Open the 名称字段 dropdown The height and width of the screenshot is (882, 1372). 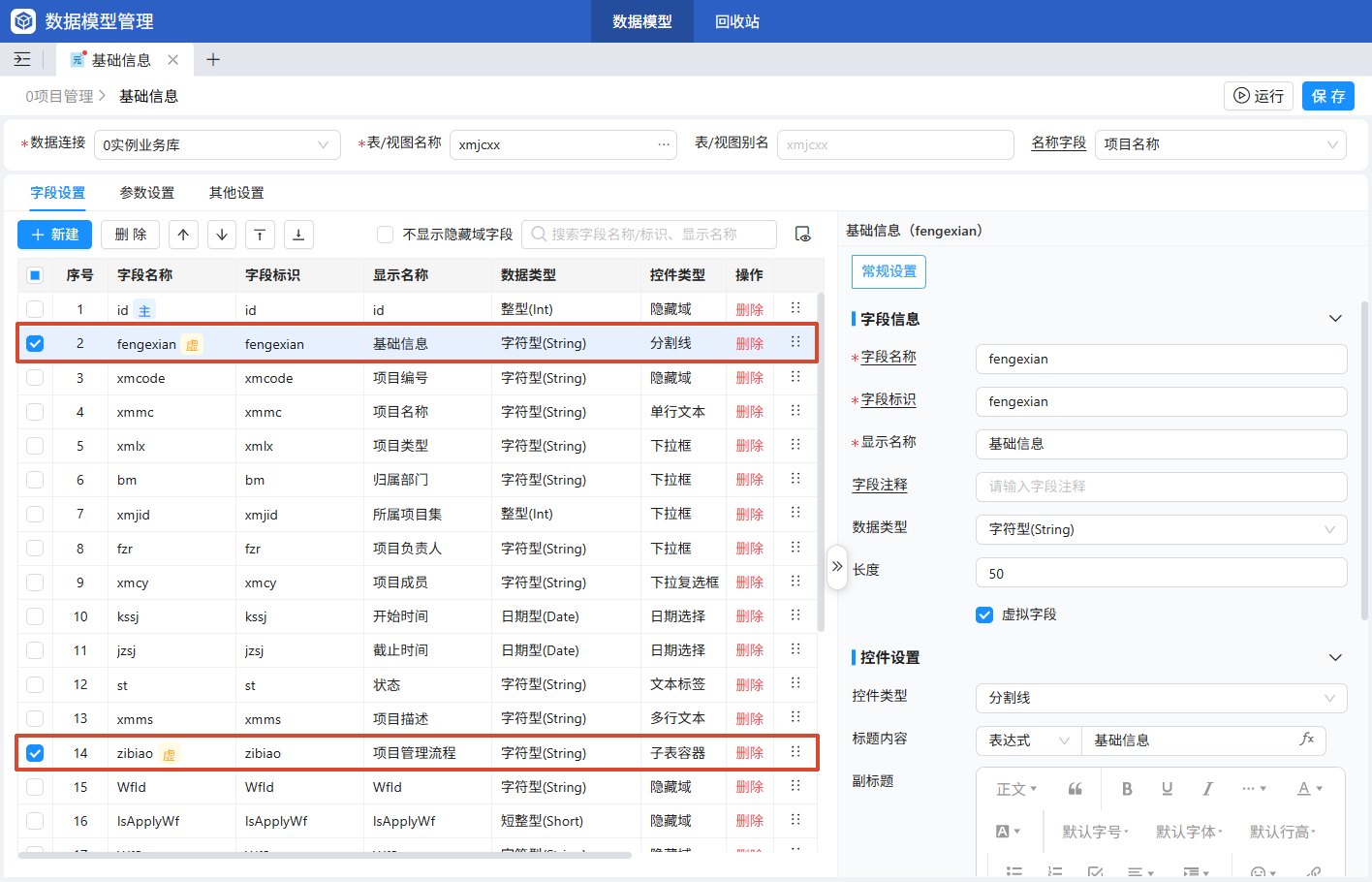(x=1222, y=144)
